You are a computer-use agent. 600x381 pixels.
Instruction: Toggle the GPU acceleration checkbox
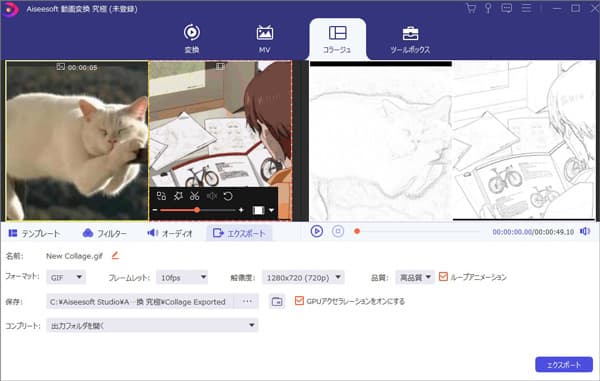pos(299,301)
